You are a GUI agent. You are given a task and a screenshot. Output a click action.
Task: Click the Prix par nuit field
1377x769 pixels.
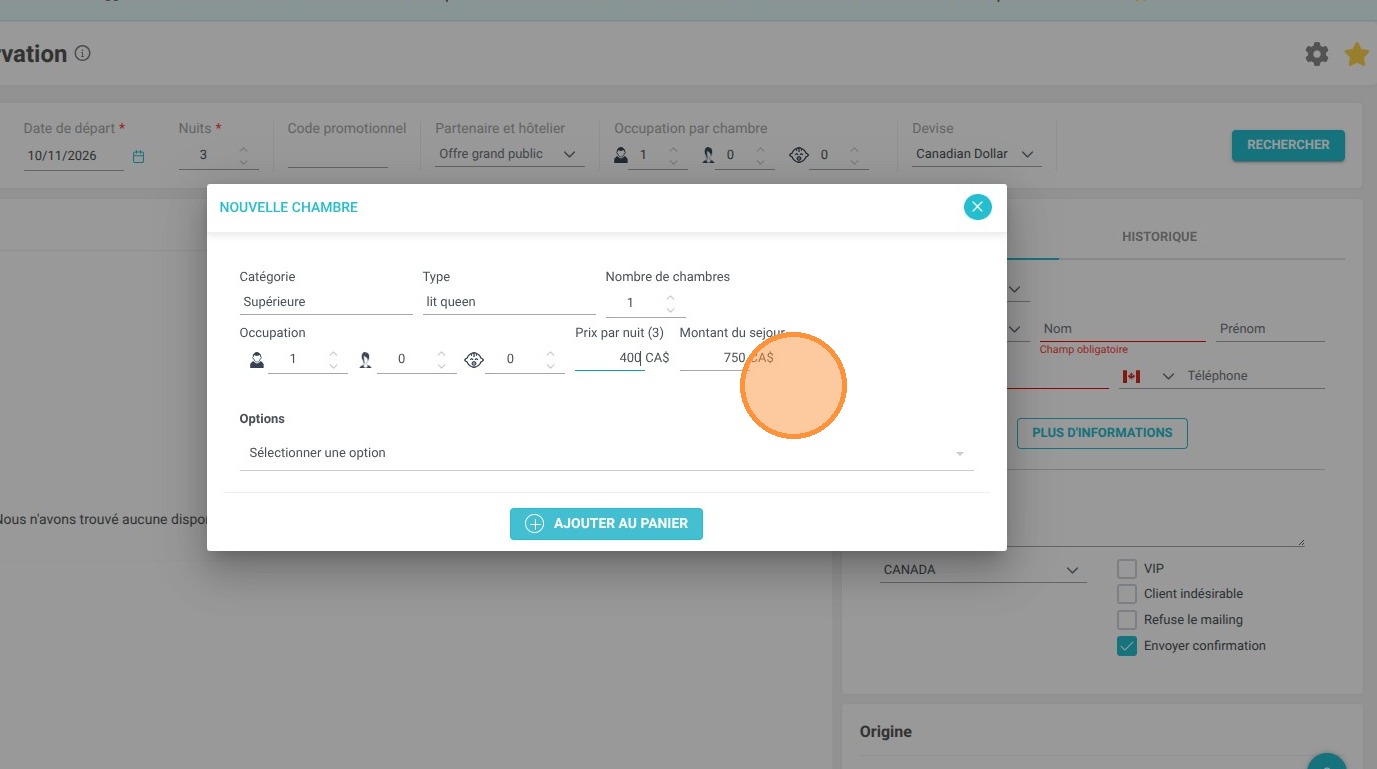pos(609,358)
